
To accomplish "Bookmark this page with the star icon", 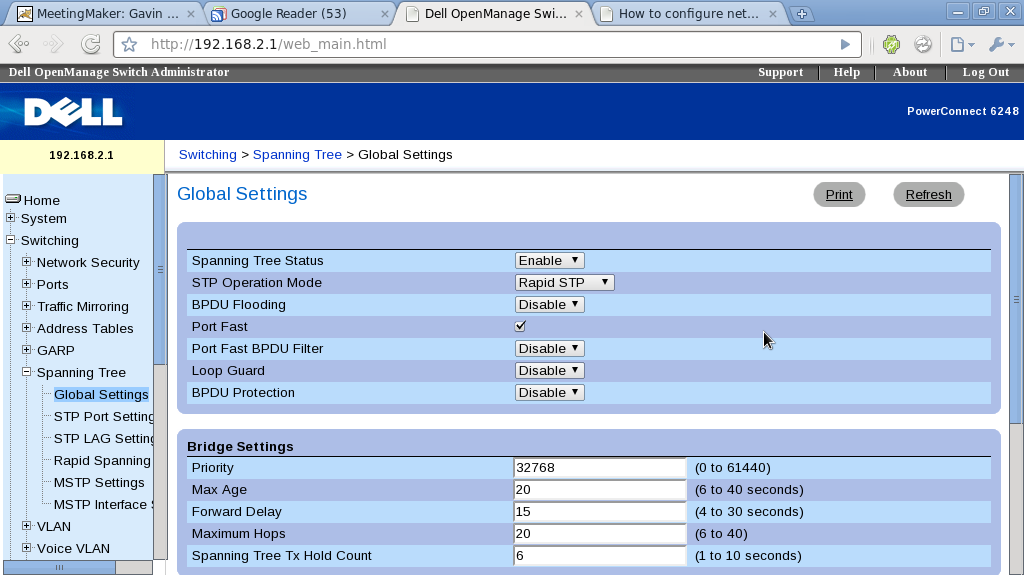I will tap(129, 44).
